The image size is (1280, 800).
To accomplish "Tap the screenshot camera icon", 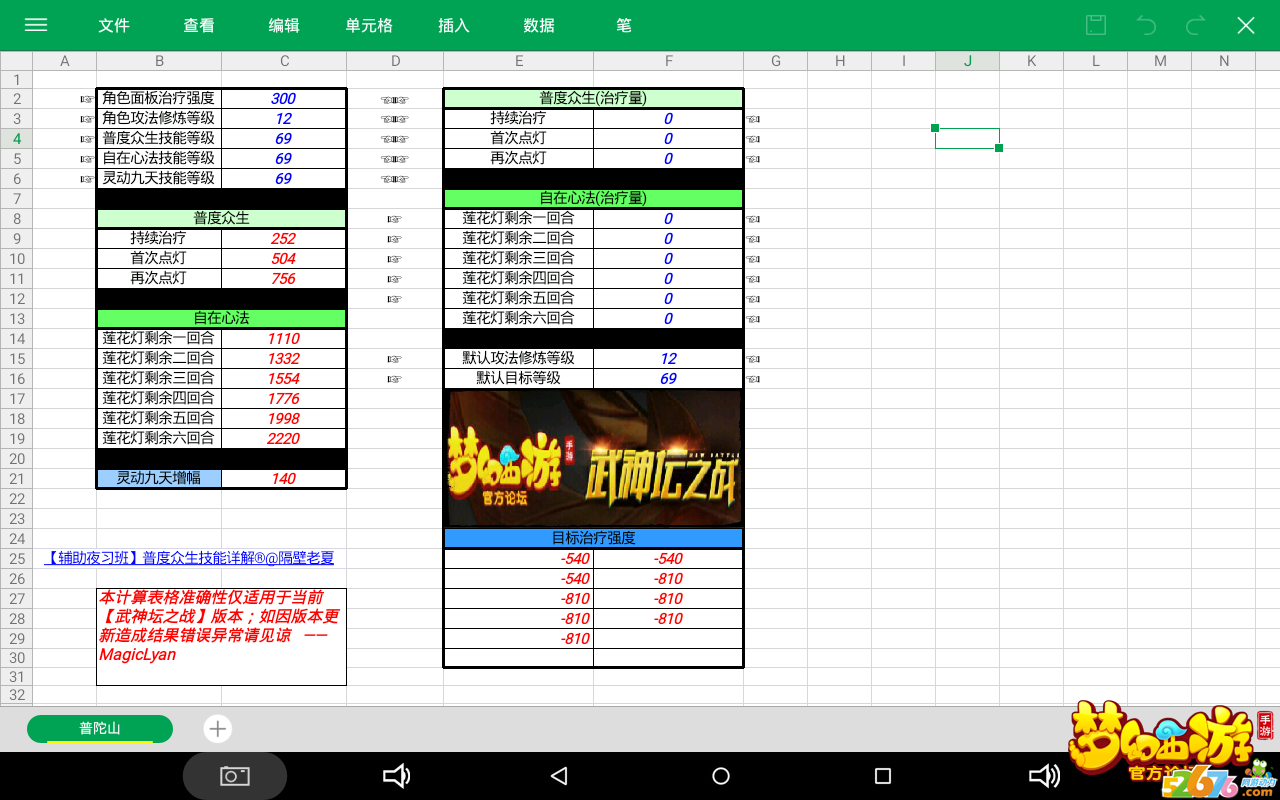I will pyautogui.click(x=235, y=776).
